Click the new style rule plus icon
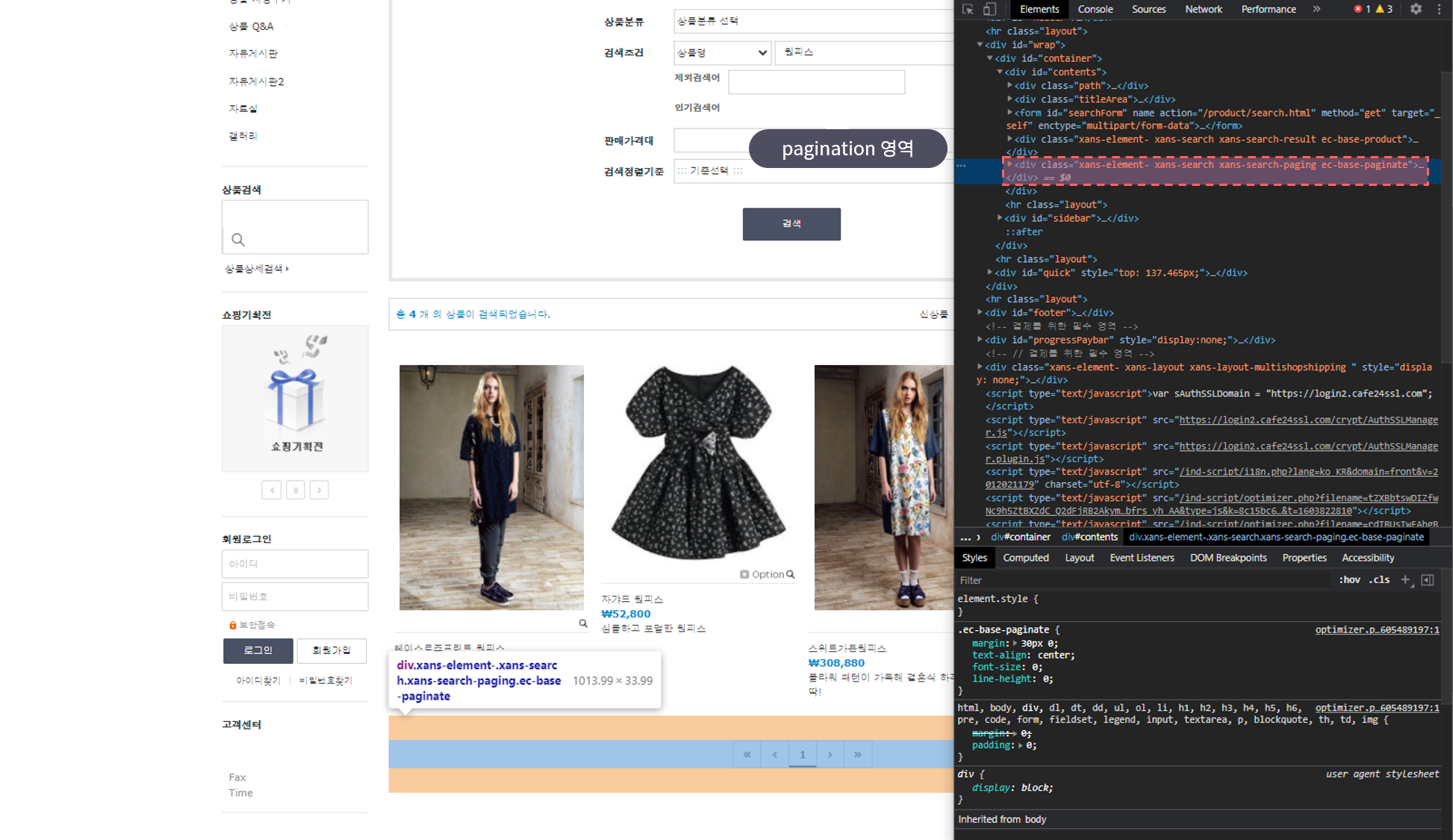Image resolution: width=1453 pixels, height=840 pixels. (x=1405, y=579)
